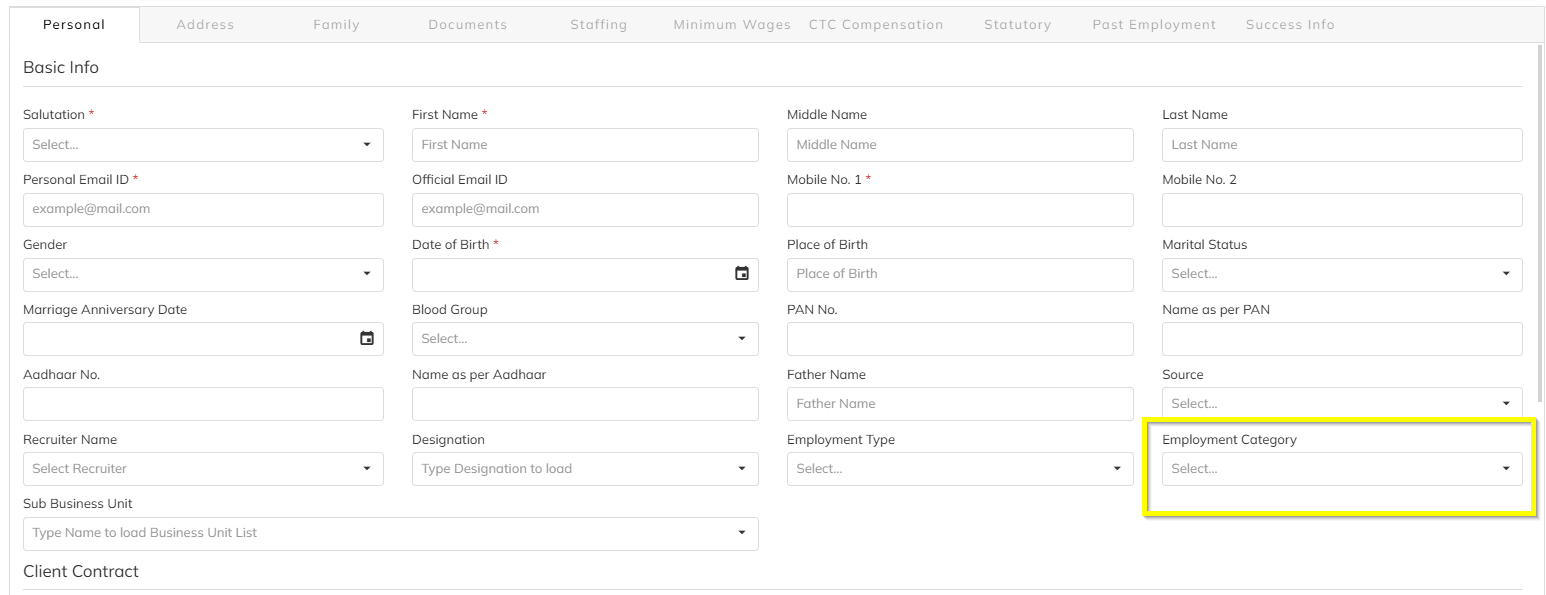The height and width of the screenshot is (595, 1546).
Task: Switch to the Address tab
Action: pyautogui.click(x=205, y=25)
